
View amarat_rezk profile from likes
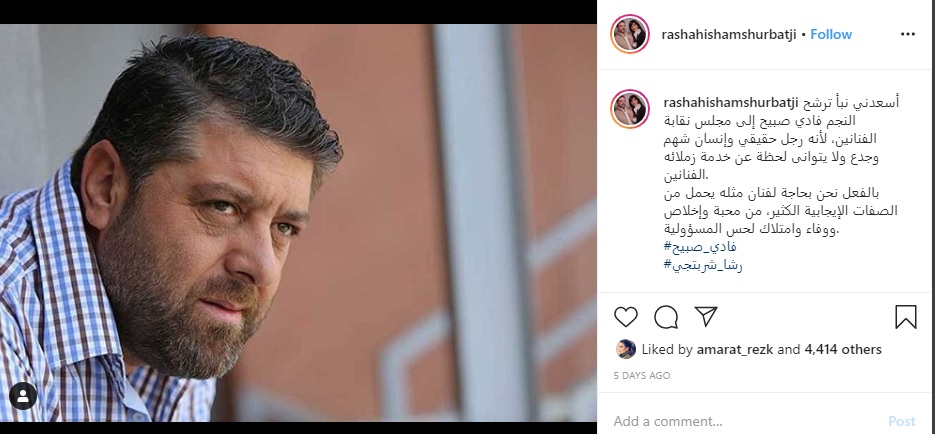[736, 349]
